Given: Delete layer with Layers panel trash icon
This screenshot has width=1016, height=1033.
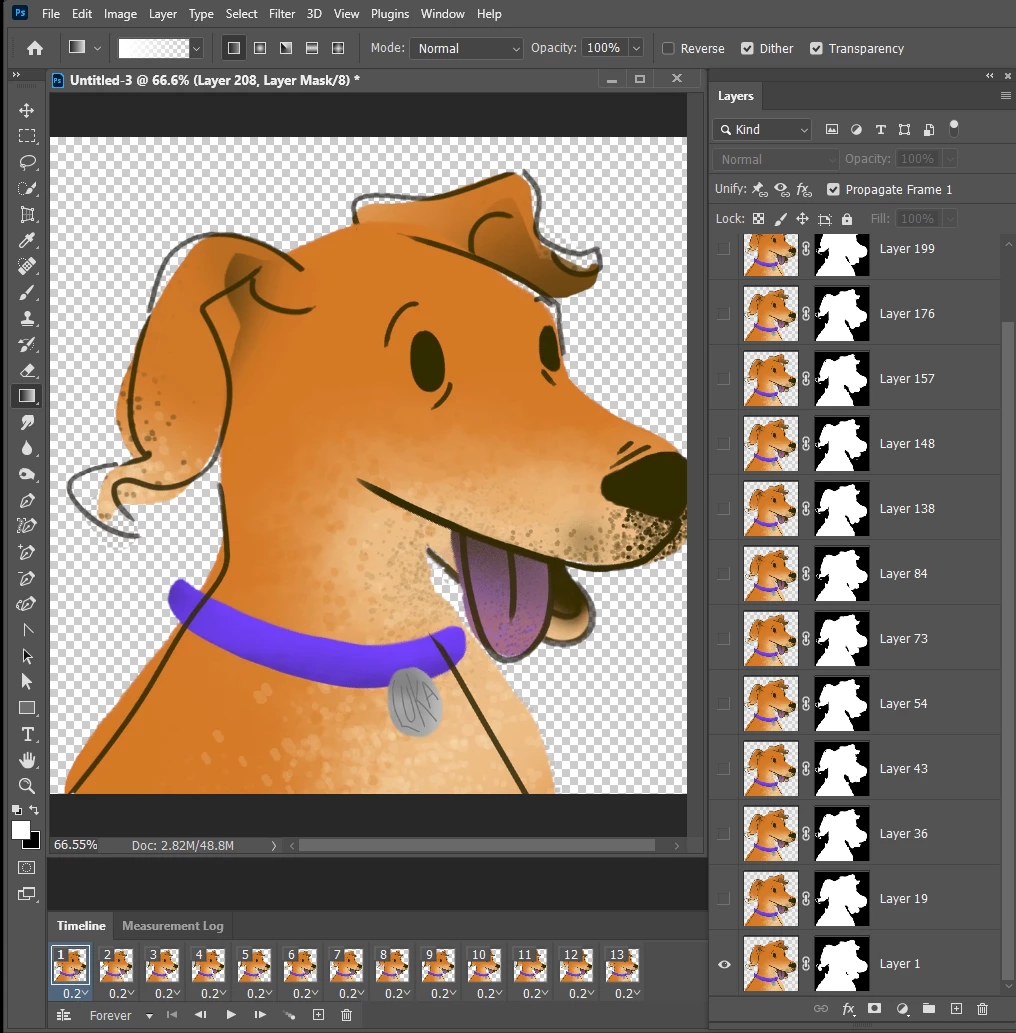Looking at the screenshot, I should pos(982,1009).
